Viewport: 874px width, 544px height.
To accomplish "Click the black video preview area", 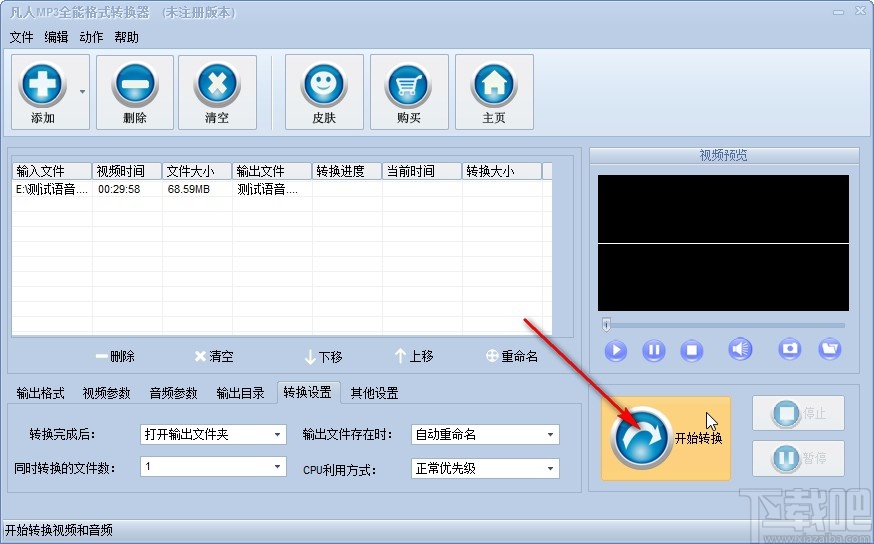I will click(724, 243).
